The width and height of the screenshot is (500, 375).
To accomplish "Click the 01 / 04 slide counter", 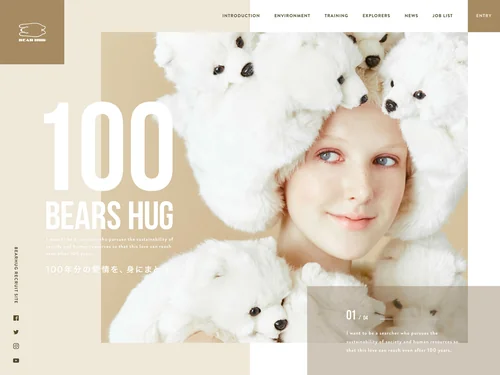I will (x=357, y=315).
